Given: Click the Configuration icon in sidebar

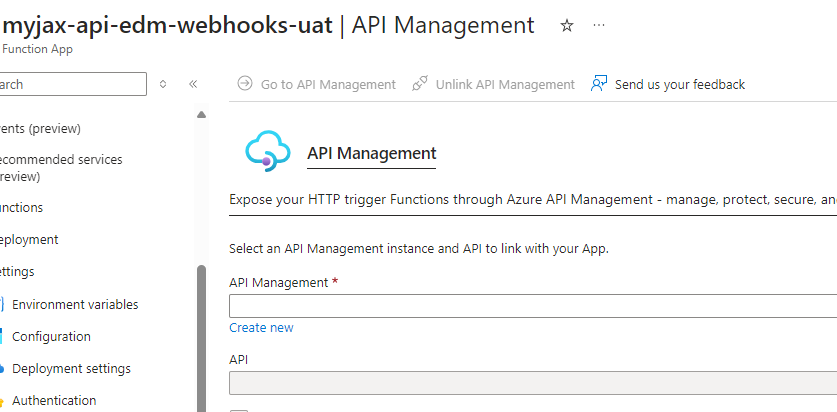Looking at the screenshot, I should pos(2,336).
